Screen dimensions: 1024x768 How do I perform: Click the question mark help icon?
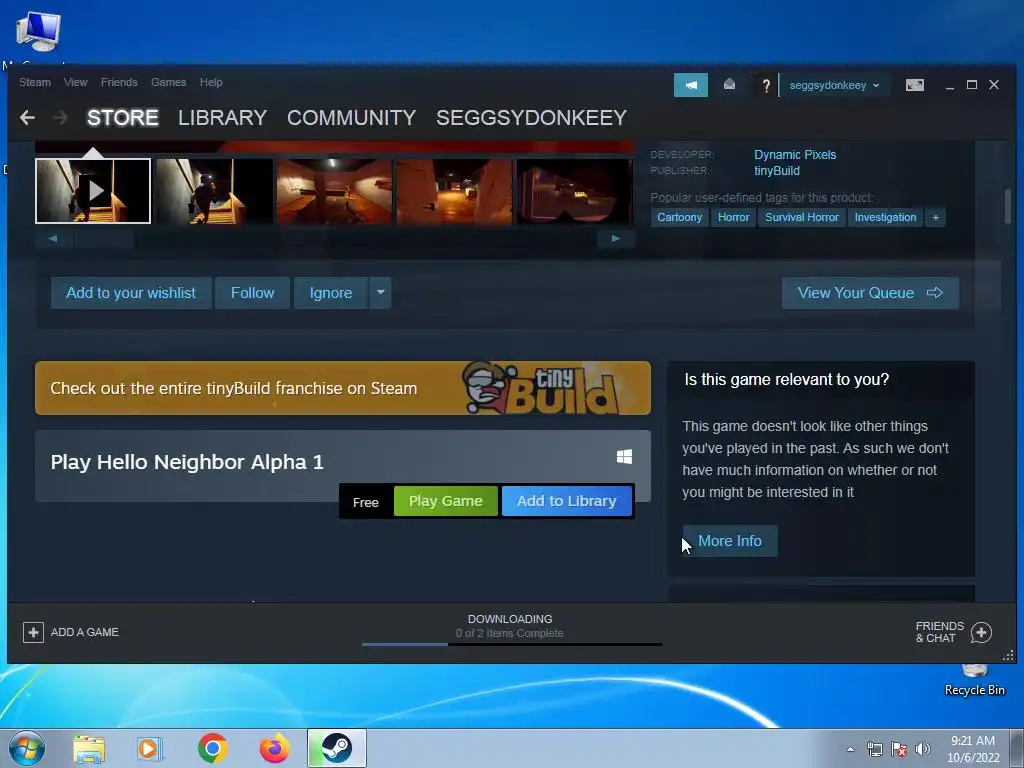(766, 85)
